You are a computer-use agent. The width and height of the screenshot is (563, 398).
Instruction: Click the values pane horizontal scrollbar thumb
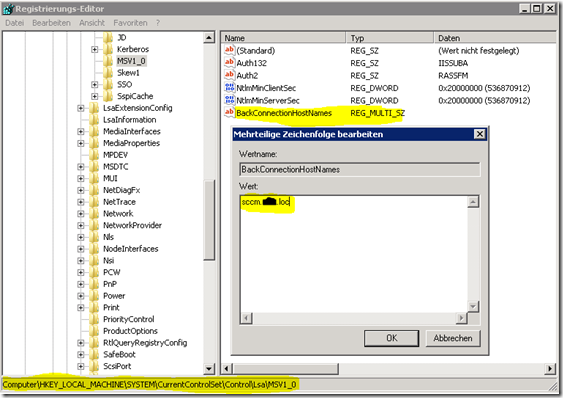tap(286, 369)
